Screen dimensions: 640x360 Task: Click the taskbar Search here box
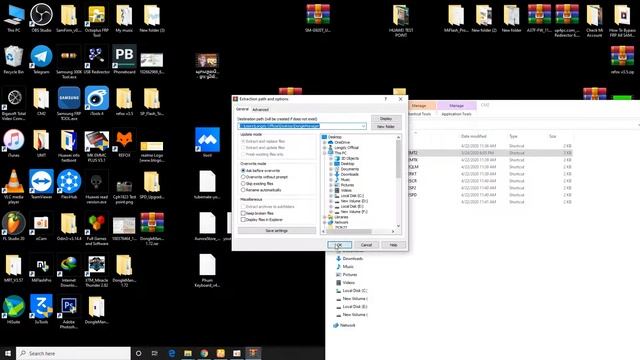coord(73,353)
